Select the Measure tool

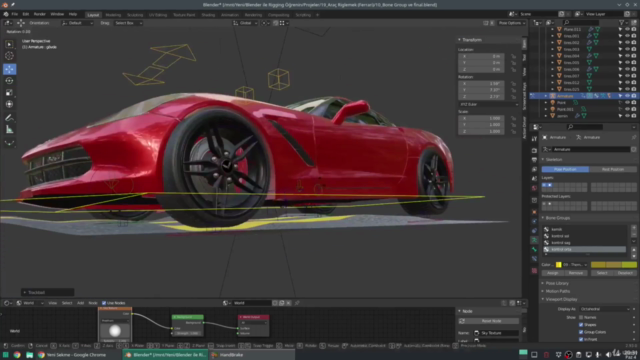[9, 130]
